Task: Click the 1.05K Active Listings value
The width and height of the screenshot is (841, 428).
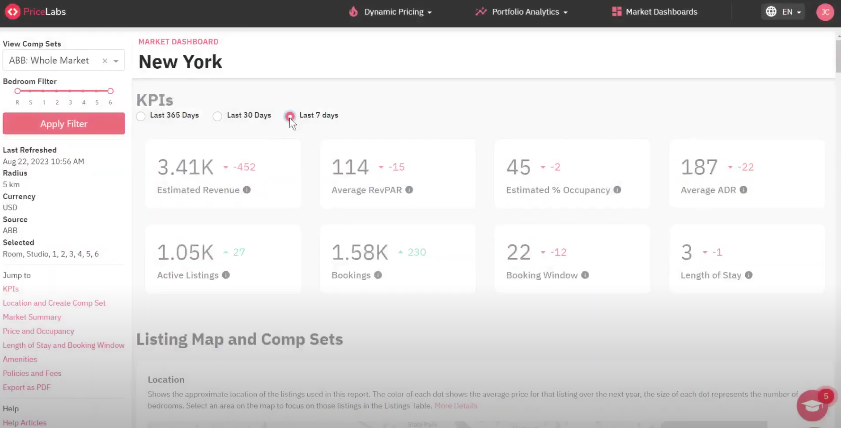Action: click(x=186, y=252)
